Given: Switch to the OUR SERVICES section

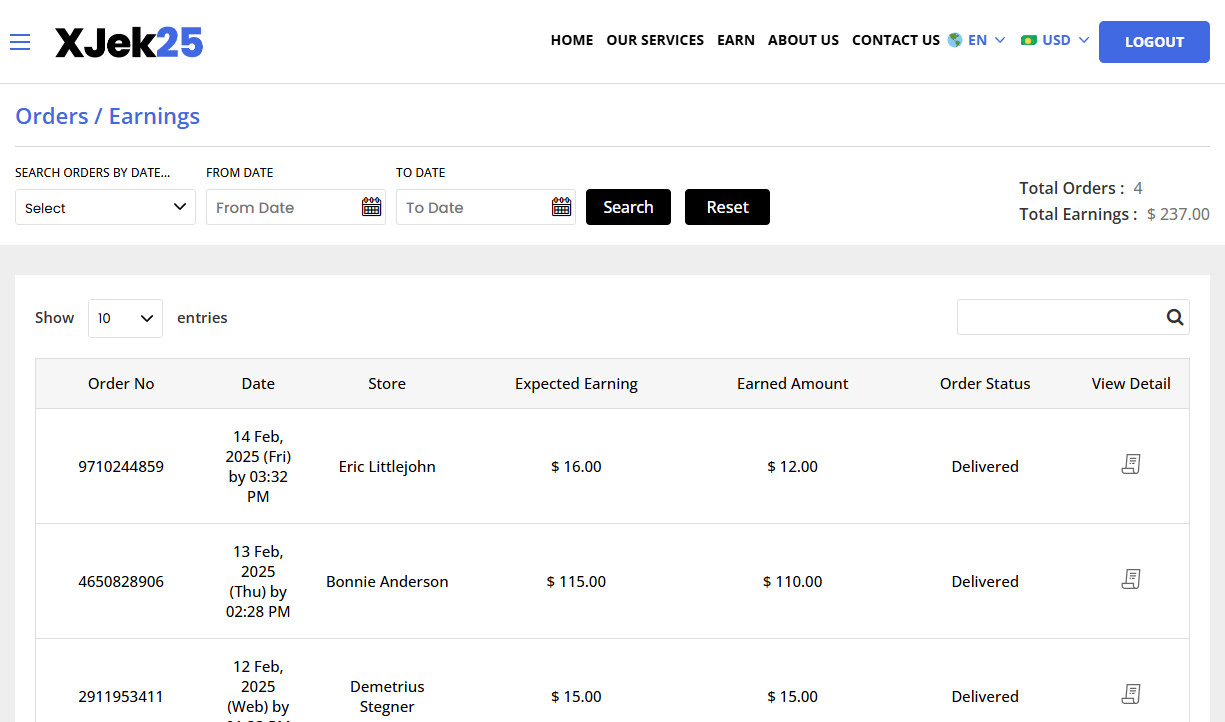Looking at the screenshot, I should (655, 40).
